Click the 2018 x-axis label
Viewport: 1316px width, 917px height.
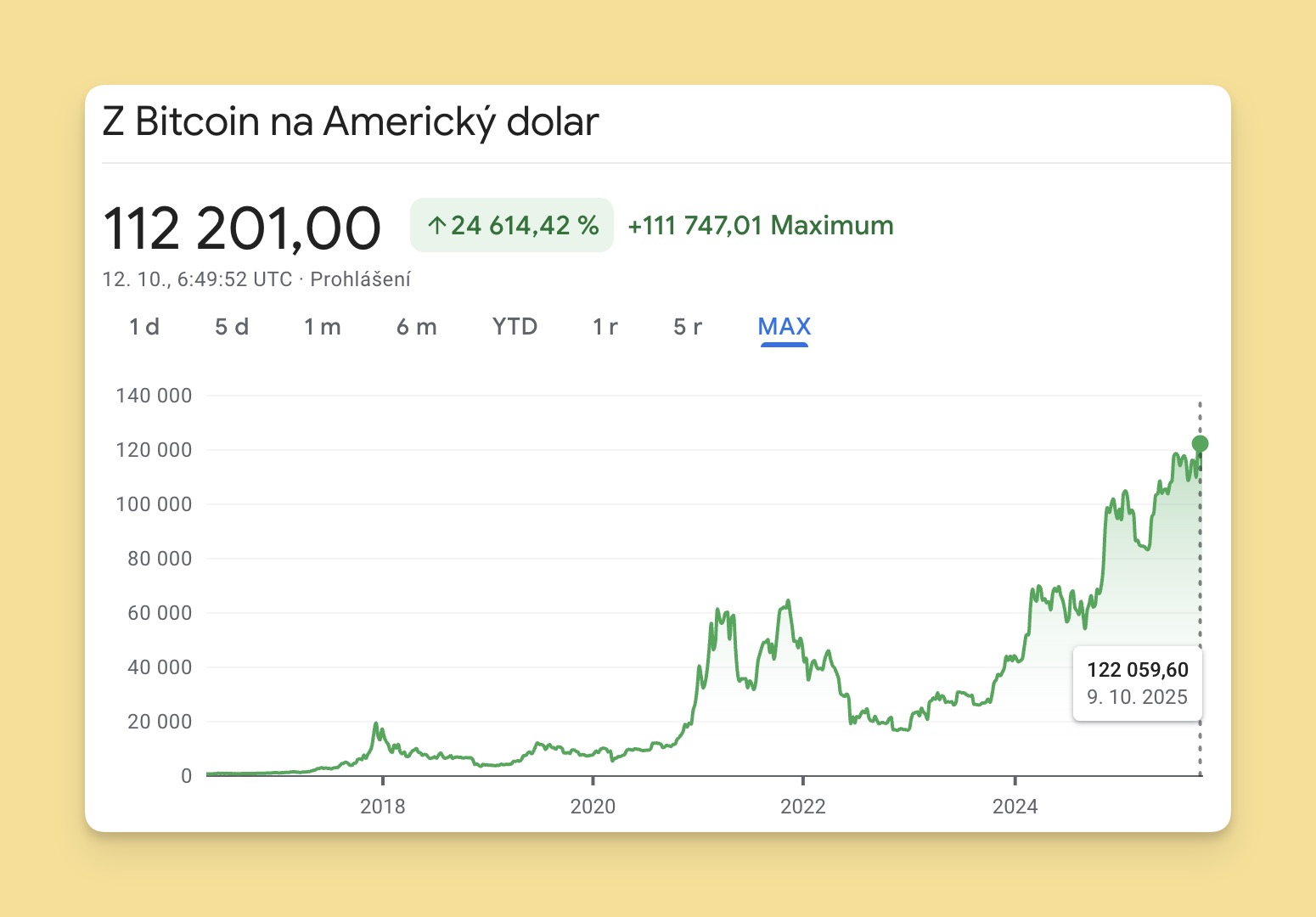(383, 807)
